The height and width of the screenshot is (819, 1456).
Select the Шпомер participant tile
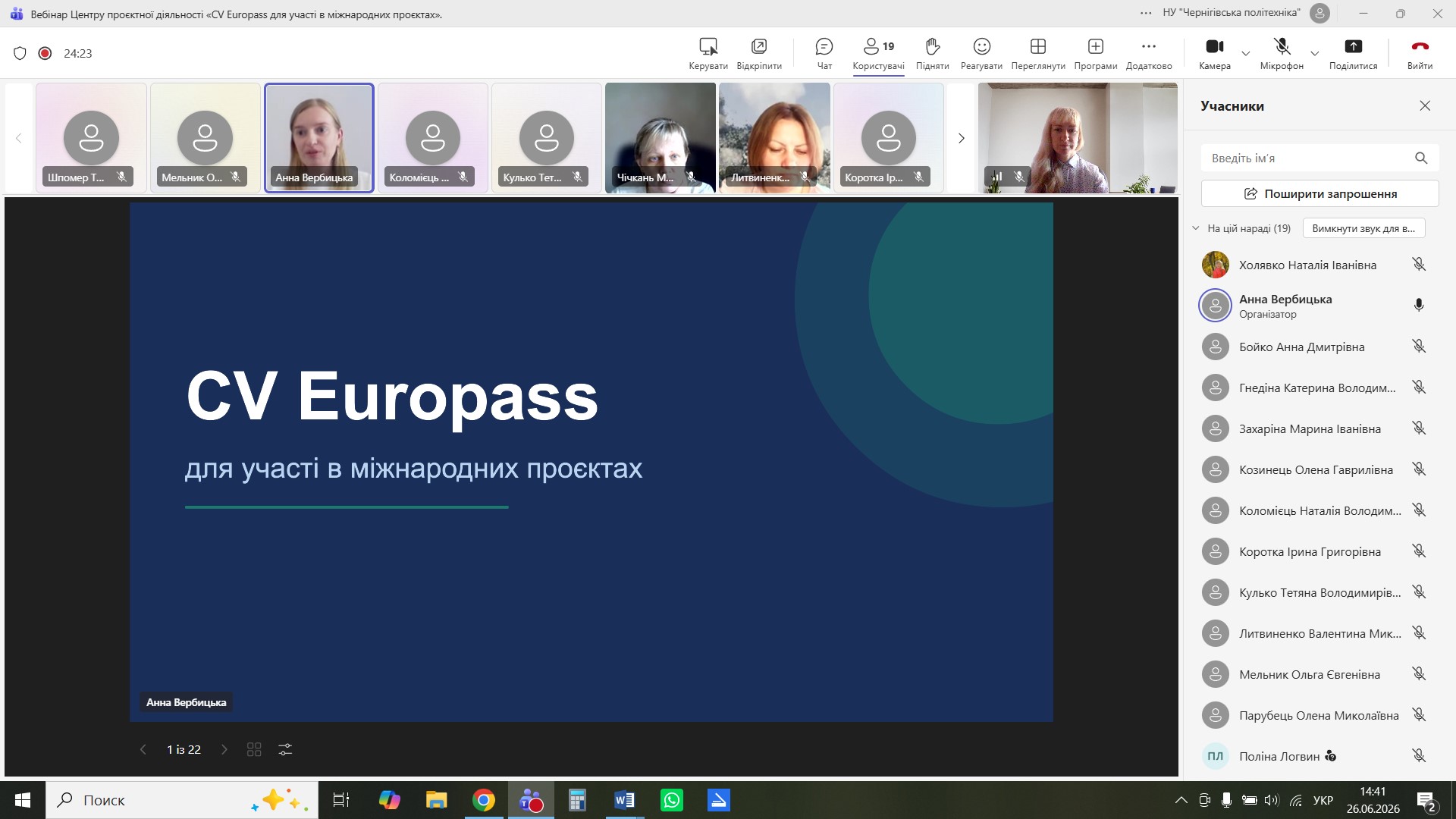point(91,138)
